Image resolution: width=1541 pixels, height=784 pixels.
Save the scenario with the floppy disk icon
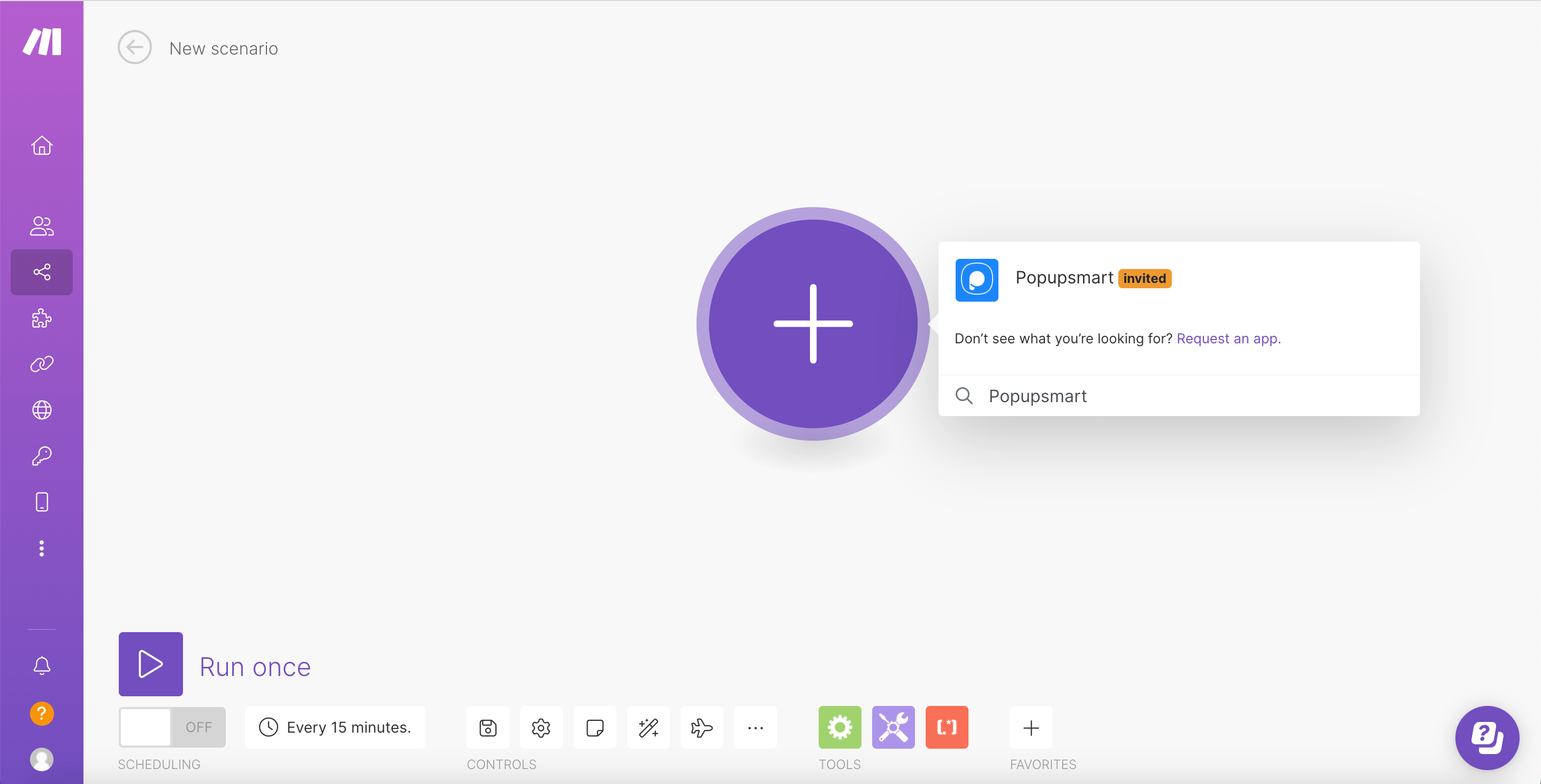[x=487, y=727]
